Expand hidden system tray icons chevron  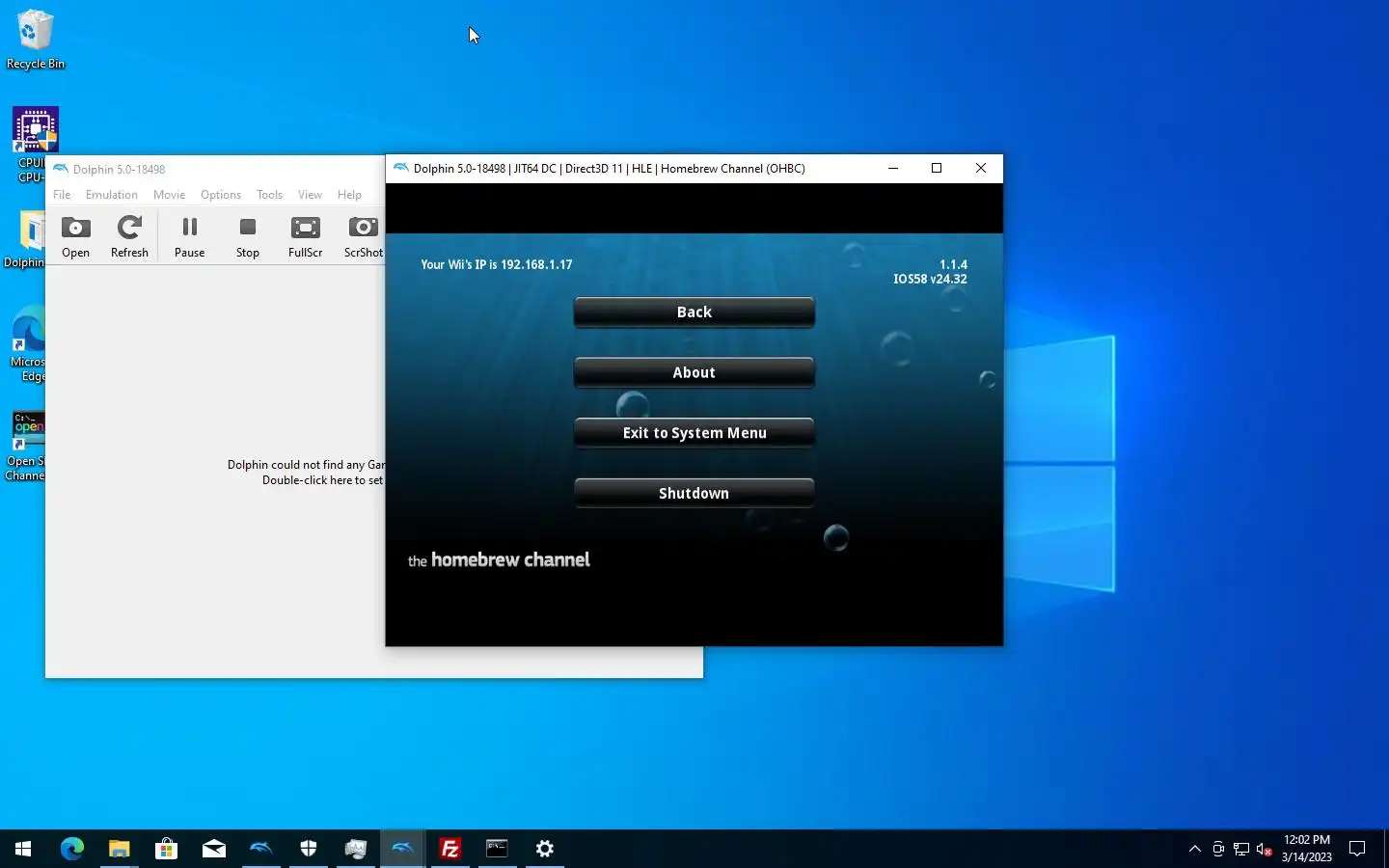(1194, 849)
